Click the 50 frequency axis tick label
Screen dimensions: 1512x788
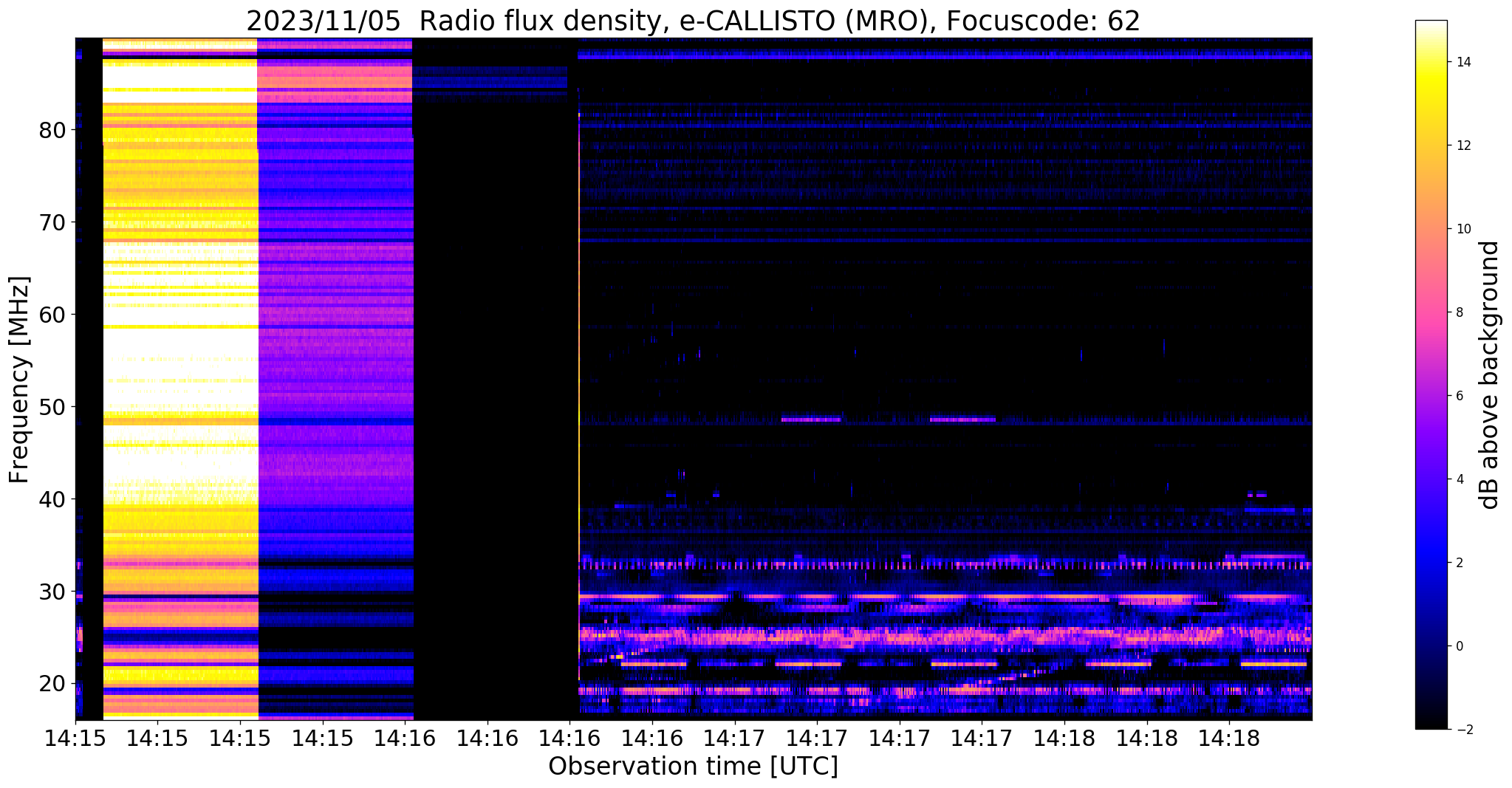(51, 408)
